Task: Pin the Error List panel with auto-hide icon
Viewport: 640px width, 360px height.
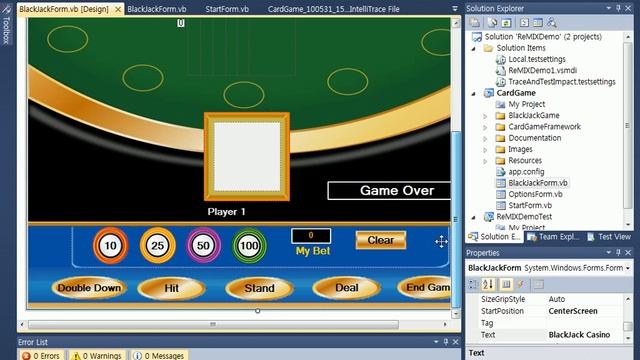Action: [x=446, y=342]
